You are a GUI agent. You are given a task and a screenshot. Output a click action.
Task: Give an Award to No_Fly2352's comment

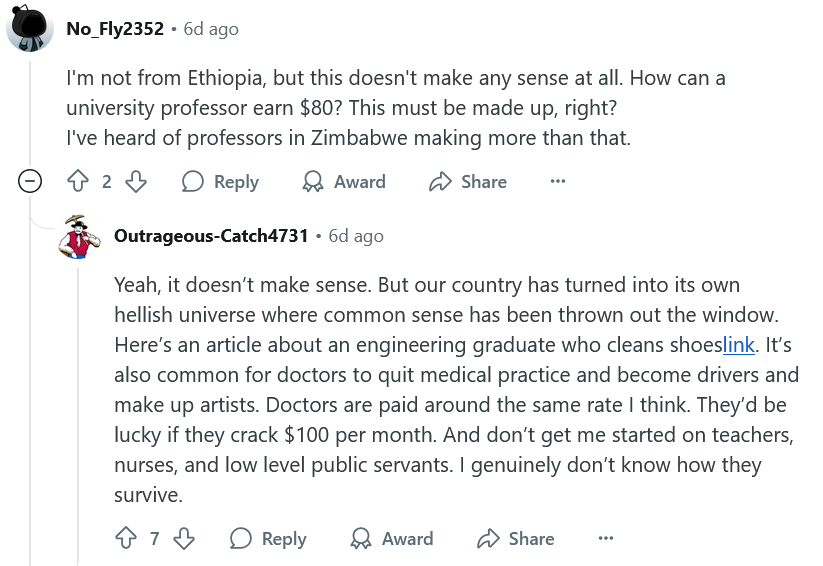[344, 182]
